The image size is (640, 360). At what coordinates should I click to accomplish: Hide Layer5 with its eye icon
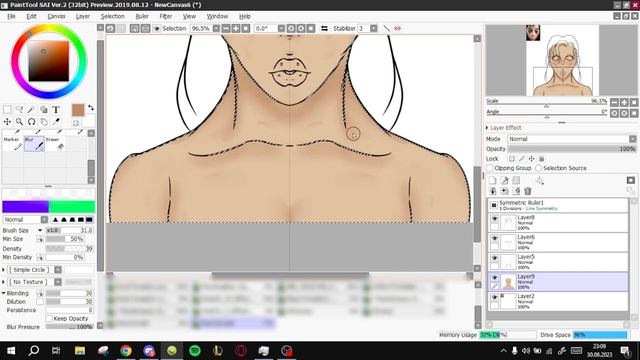point(494,258)
